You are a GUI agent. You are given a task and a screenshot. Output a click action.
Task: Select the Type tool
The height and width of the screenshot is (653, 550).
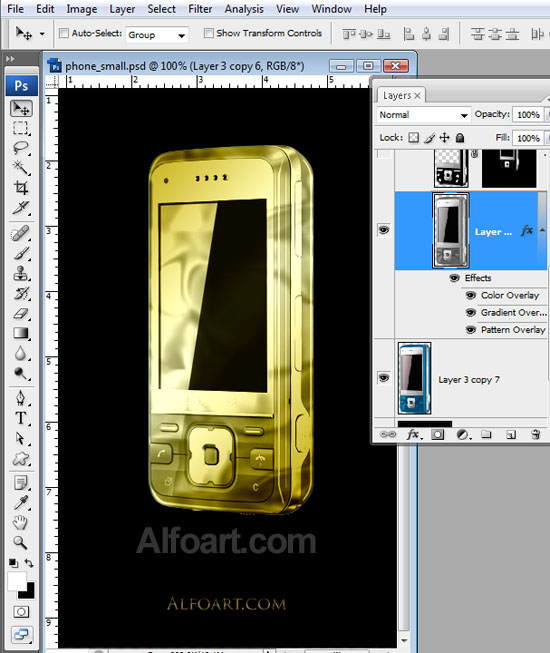point(21,418)
